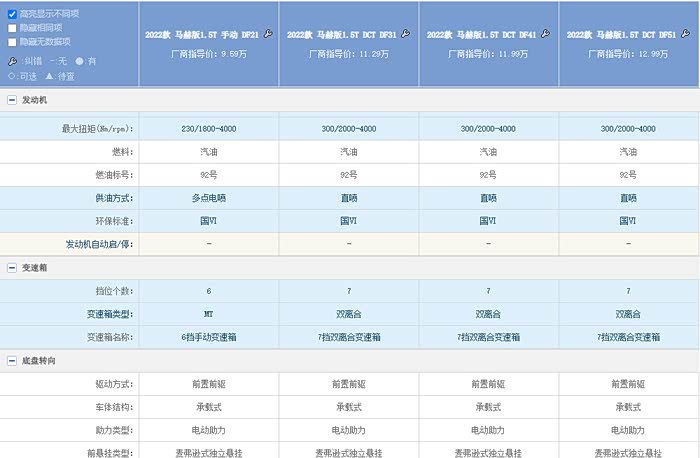700x458 pixels.
Task: Uncheck 高亮显示不同项 checkbox
Action: 12,14
